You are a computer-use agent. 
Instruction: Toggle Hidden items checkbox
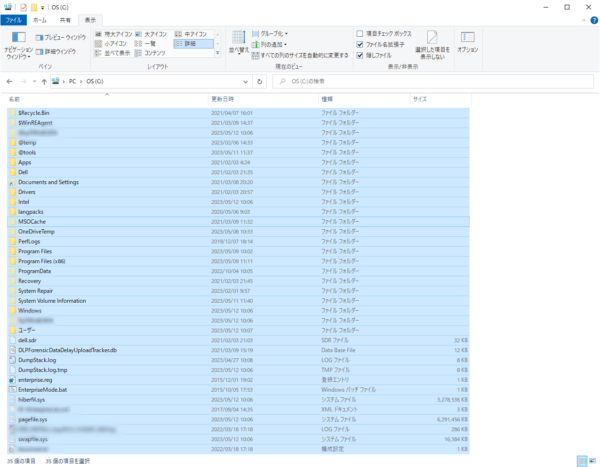coord(360,55)
